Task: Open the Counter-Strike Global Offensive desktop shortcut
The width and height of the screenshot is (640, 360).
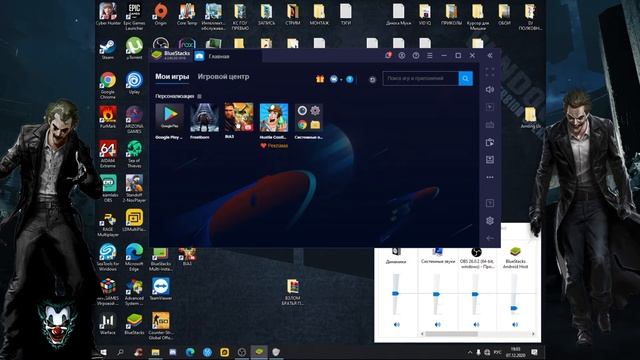Action: (160, 326)
